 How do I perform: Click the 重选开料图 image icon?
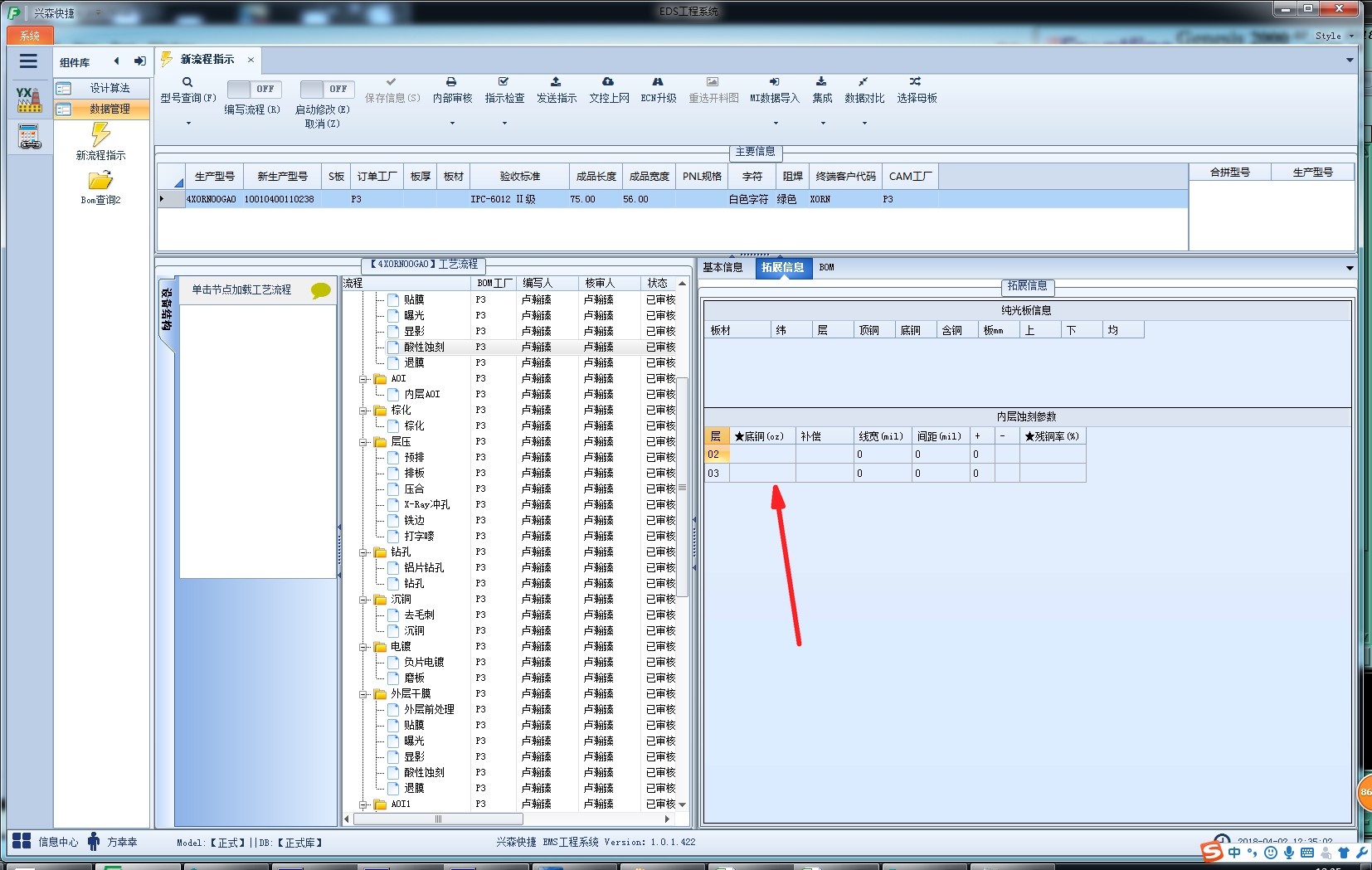click(713, 82)
